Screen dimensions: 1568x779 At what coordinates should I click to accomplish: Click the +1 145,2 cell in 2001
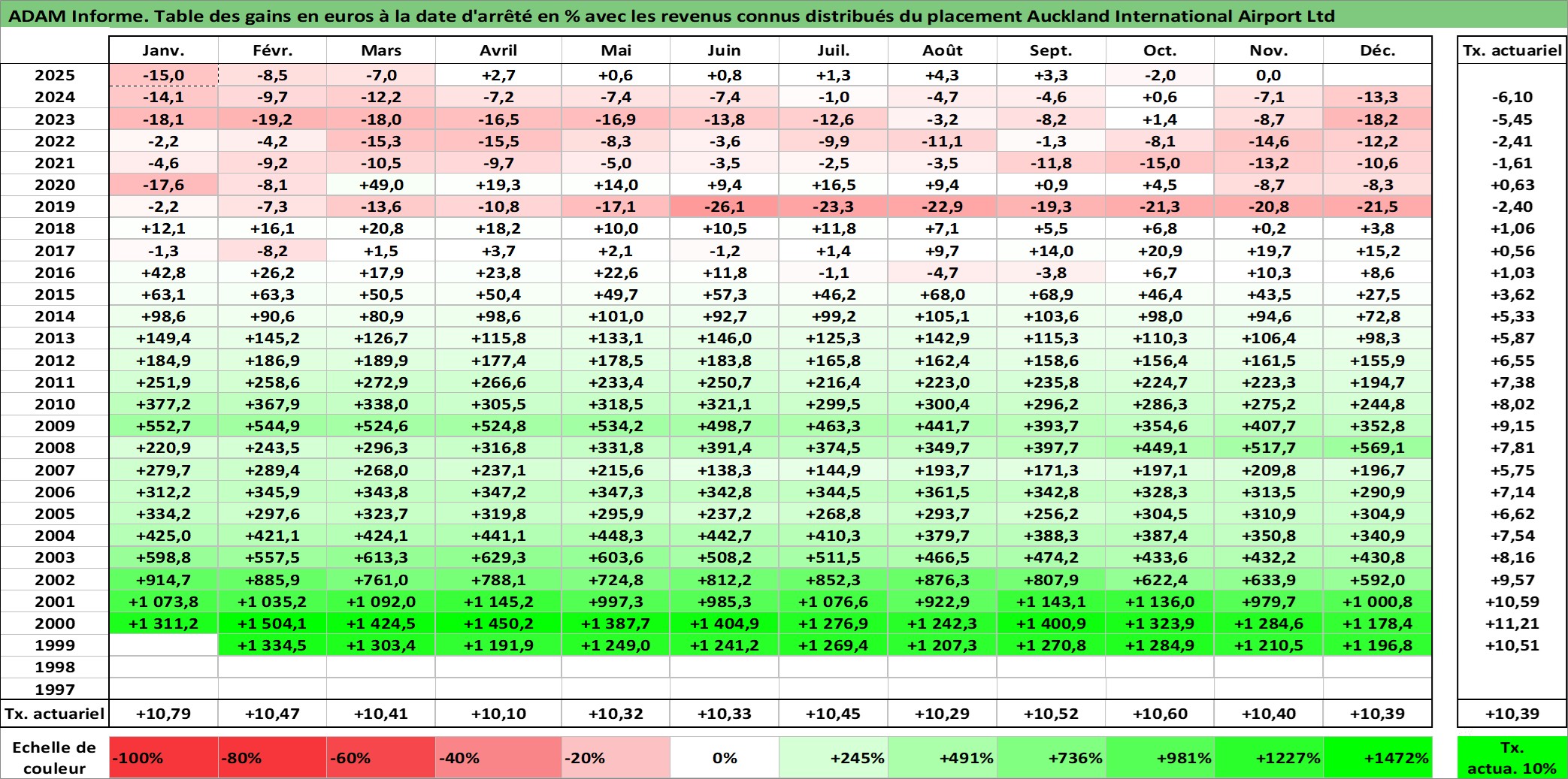click(498, 602)
